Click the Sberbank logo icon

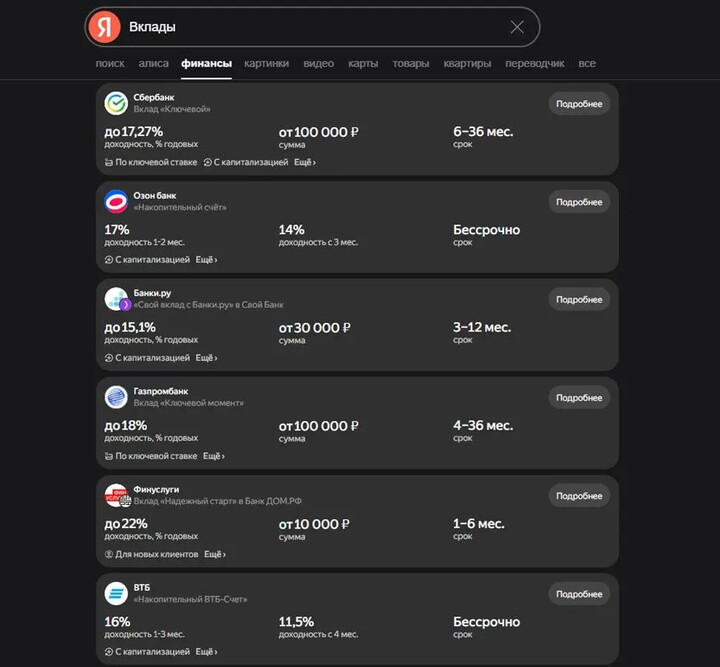click(116, 103)
